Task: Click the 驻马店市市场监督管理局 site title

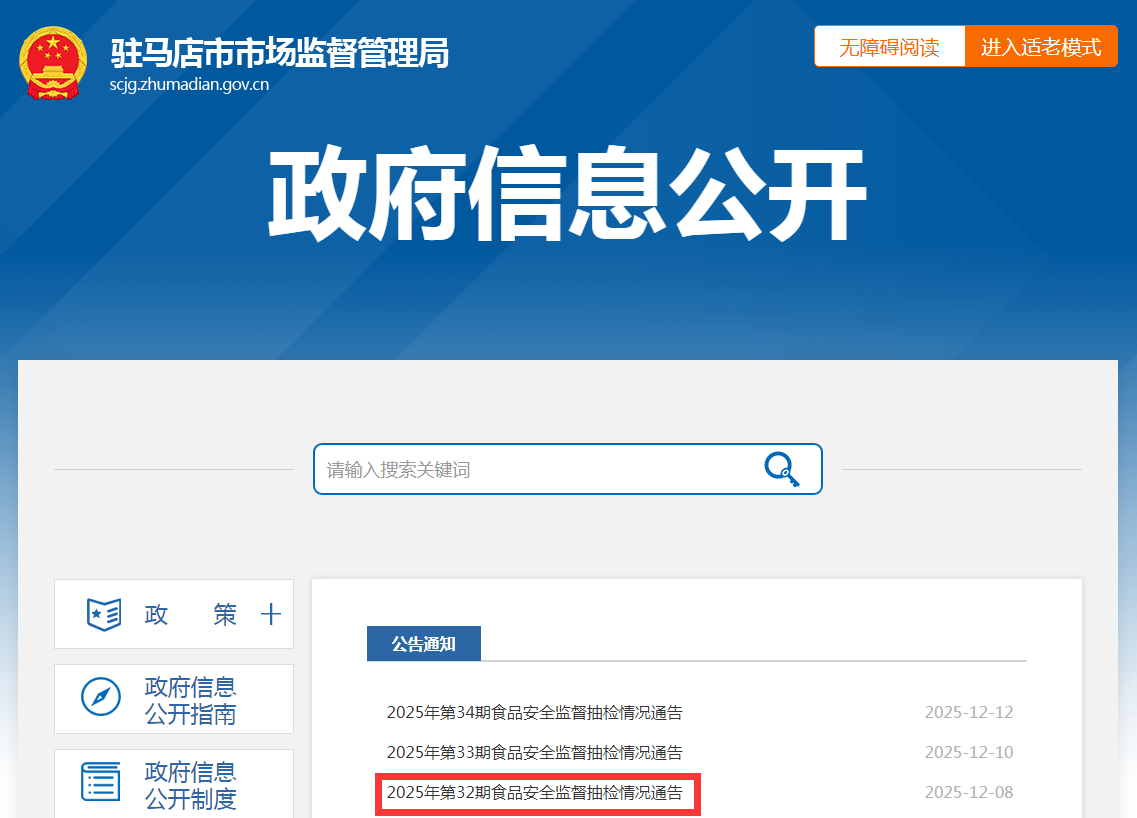Action: tap(279, 51)
